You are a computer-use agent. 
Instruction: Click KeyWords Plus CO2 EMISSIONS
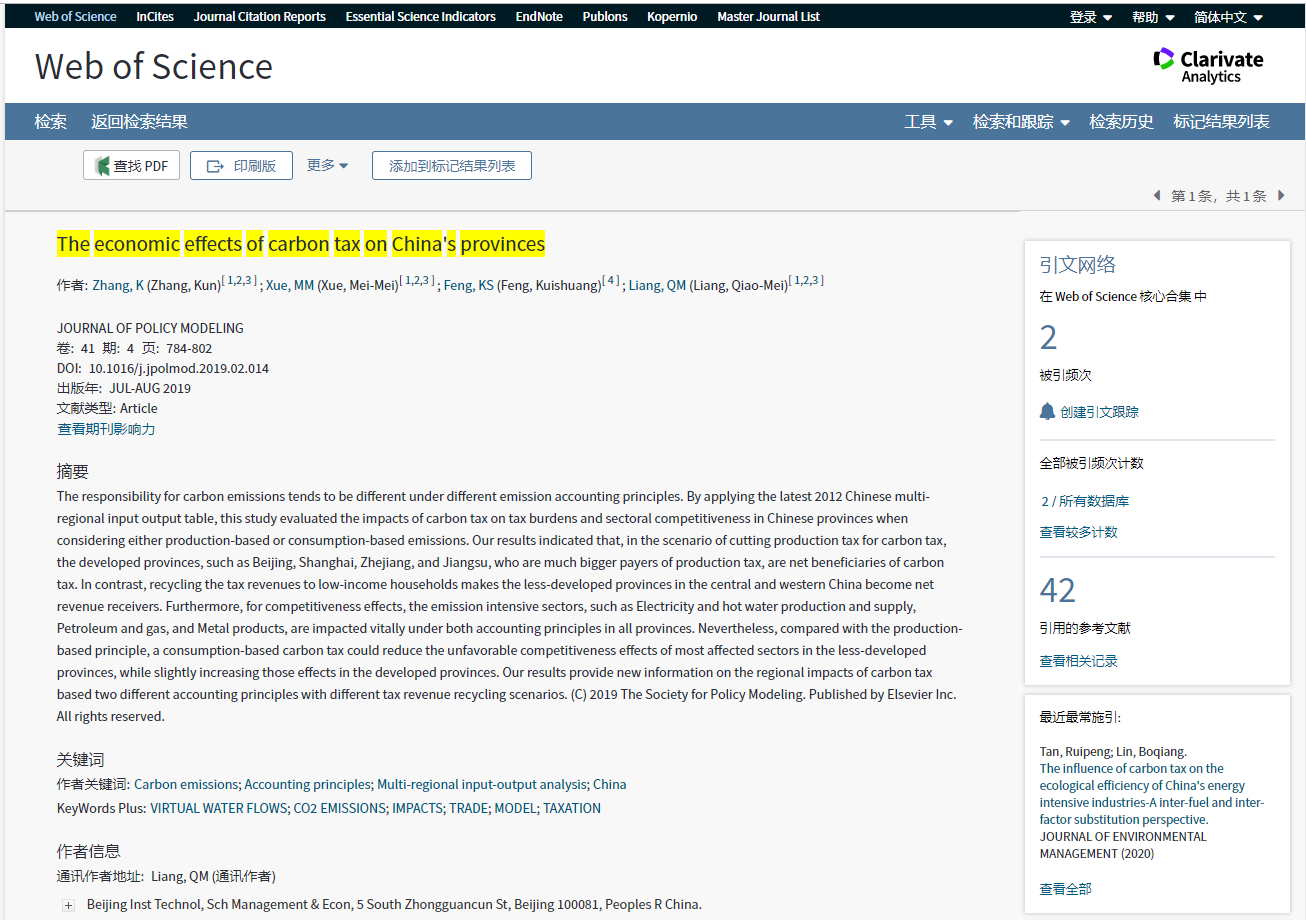point(339,809)
